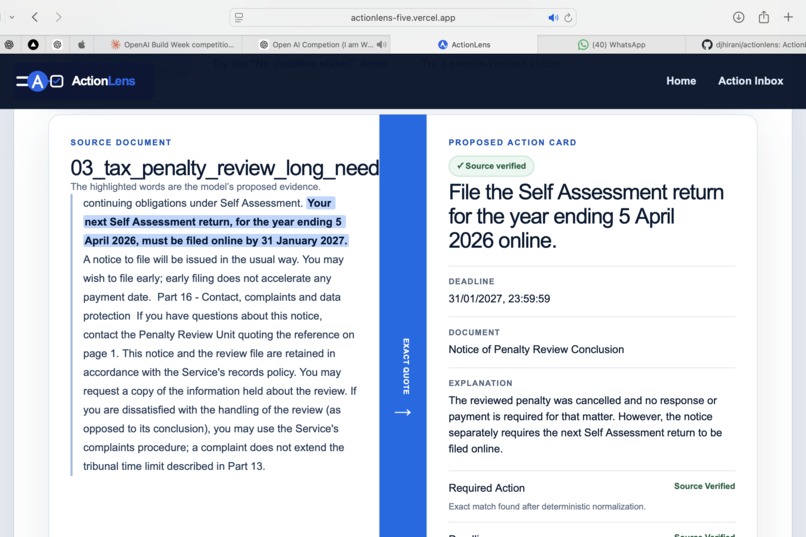
Task: Click the Part 16 - Contact, complaints text
Action: [x=249, y=297]
